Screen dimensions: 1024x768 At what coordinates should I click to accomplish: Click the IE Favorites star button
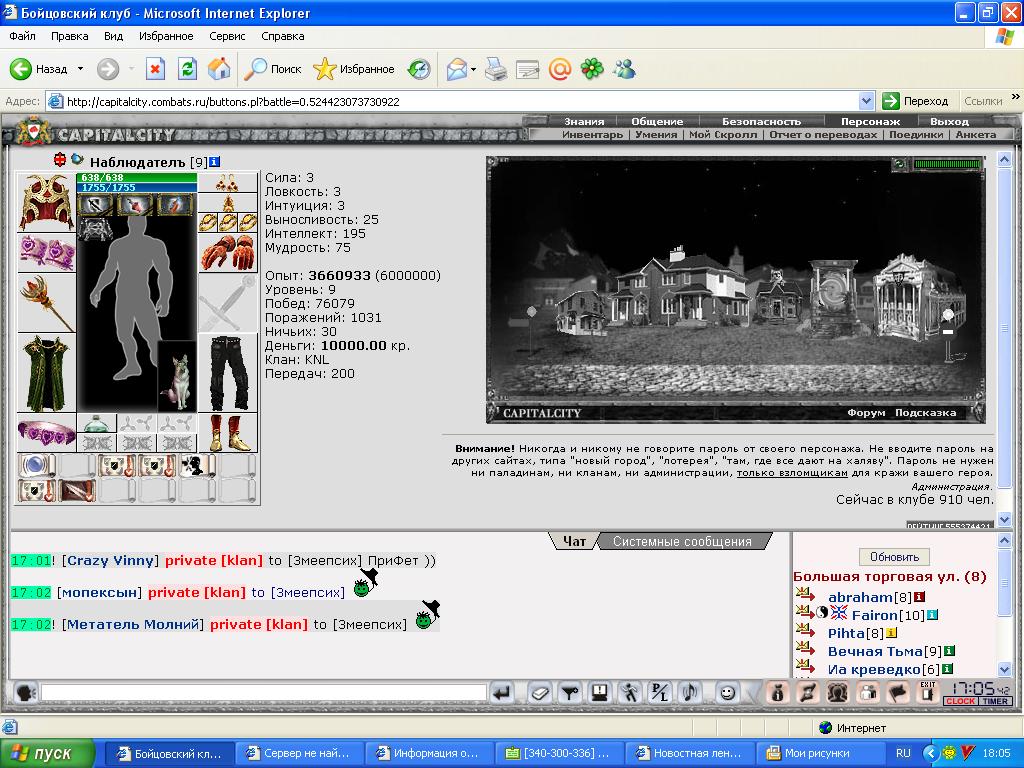pyautogui.click(x=354, y=69)
